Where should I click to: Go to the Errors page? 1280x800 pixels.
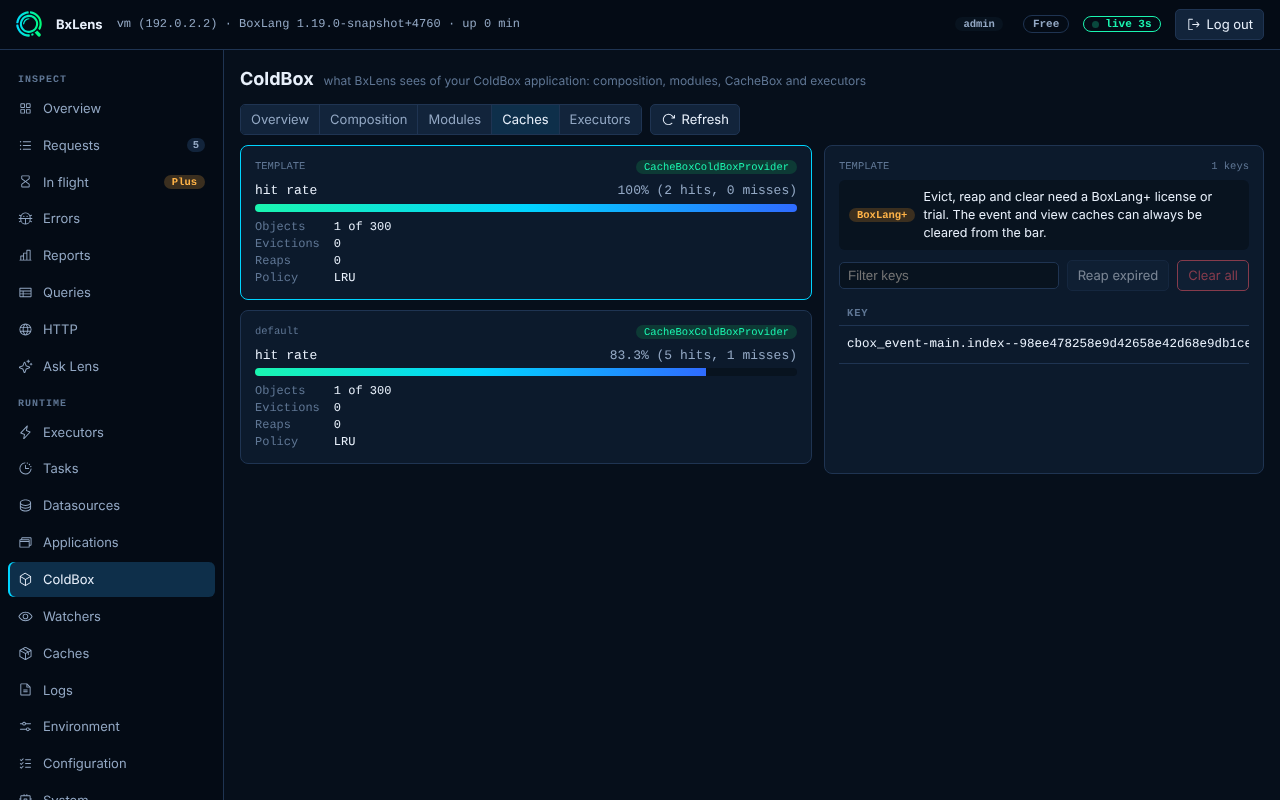click(111, 218)
